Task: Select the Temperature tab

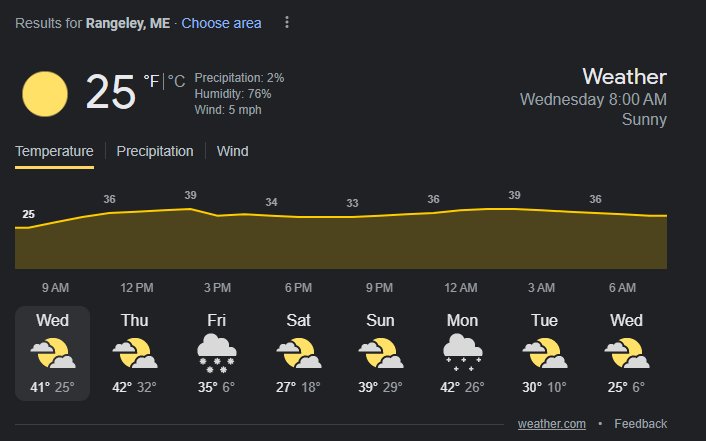Action: coord(54,151)
